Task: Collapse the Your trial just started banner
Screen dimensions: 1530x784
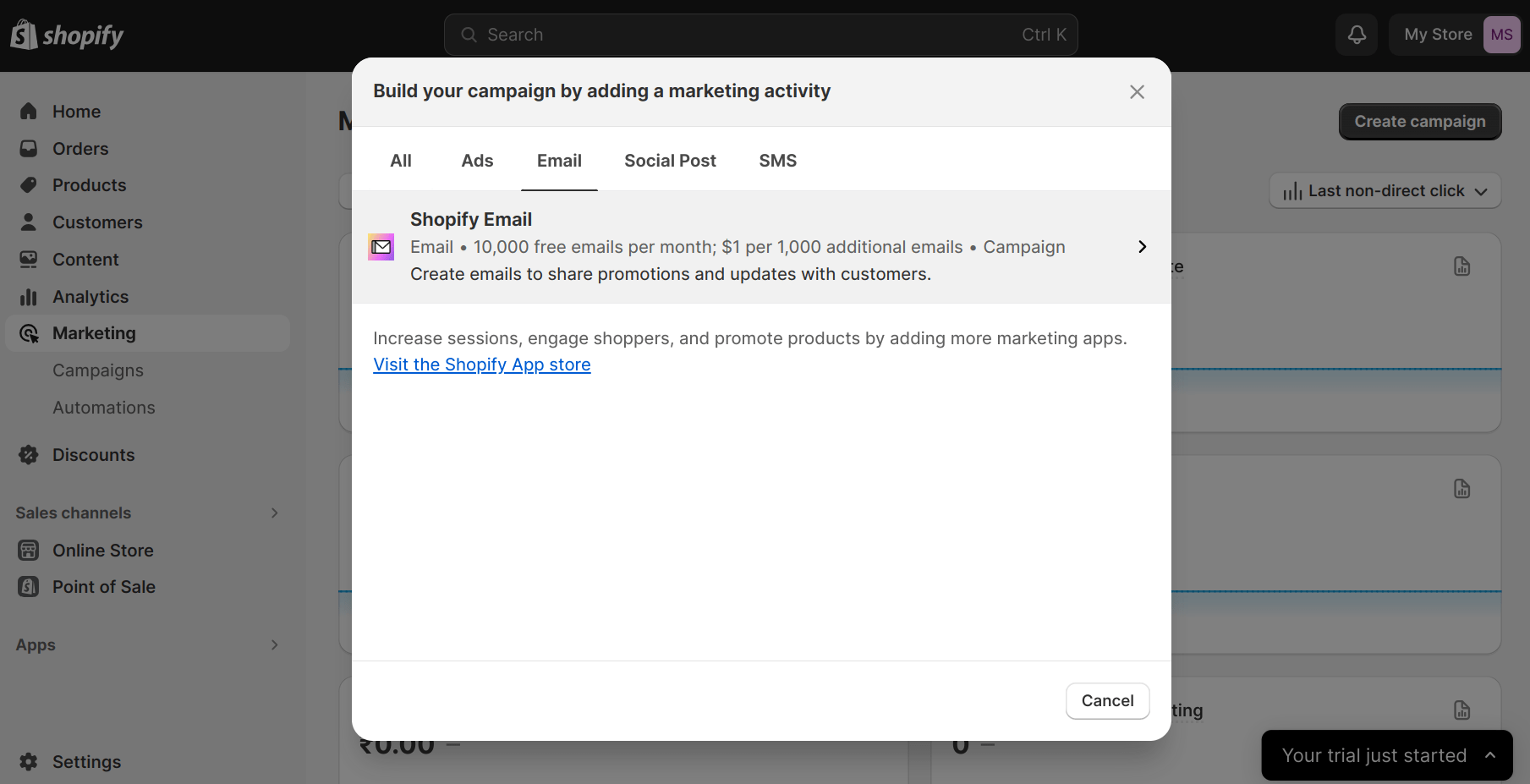Action: (1489, 754)
